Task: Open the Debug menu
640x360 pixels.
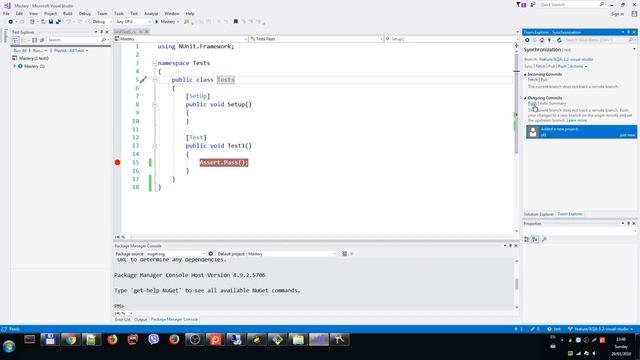Action: point(84,13)
